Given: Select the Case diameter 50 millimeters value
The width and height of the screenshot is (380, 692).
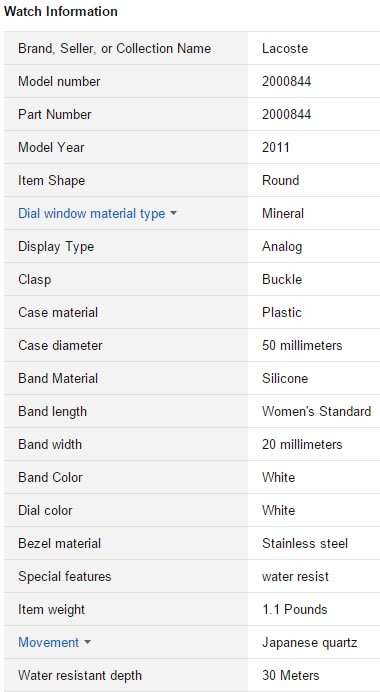Looking at the screenshot, I should click(x=302, y=345).
